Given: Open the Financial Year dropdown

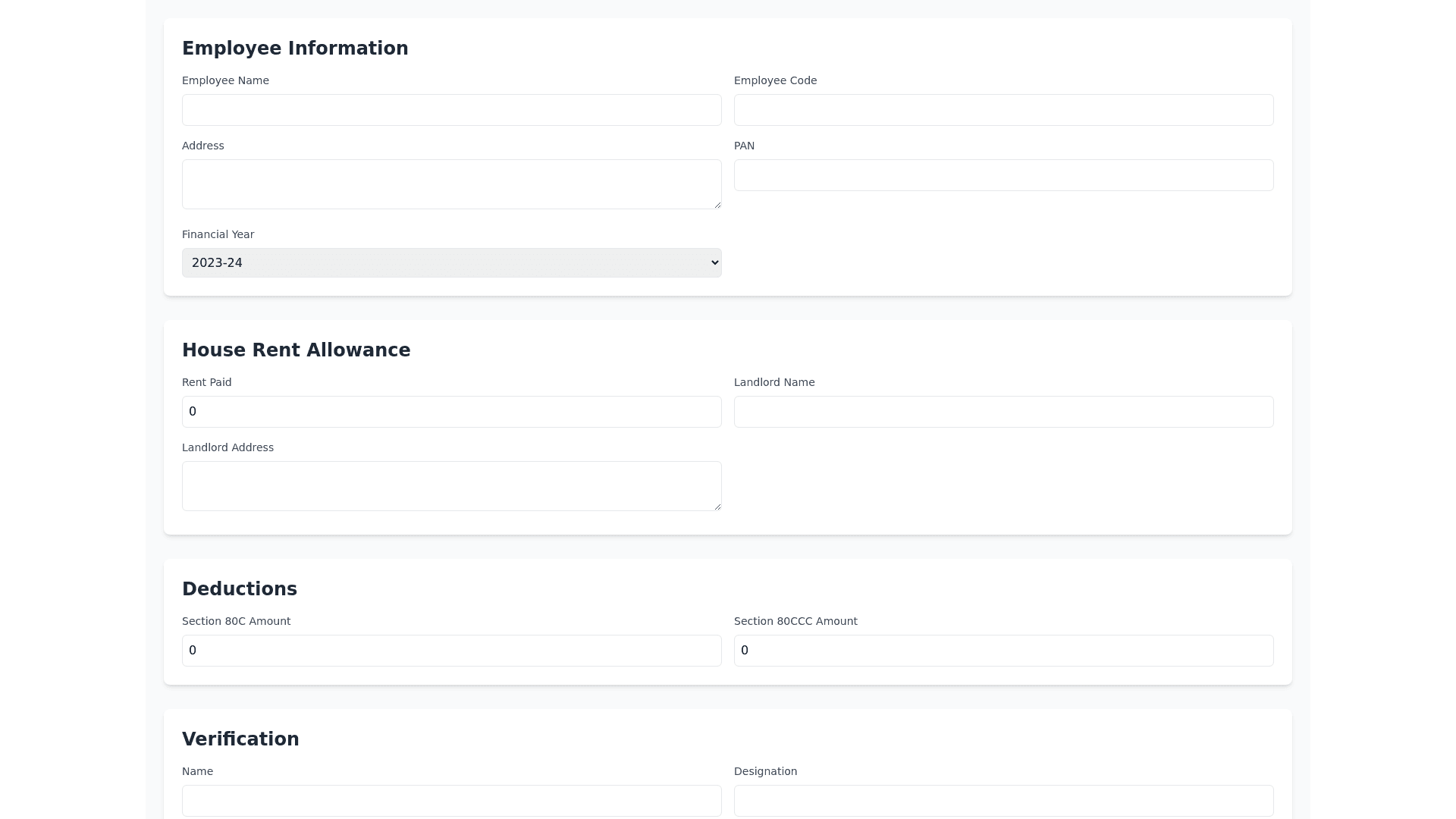Looking at the screenshot, I should pos(451,262).
